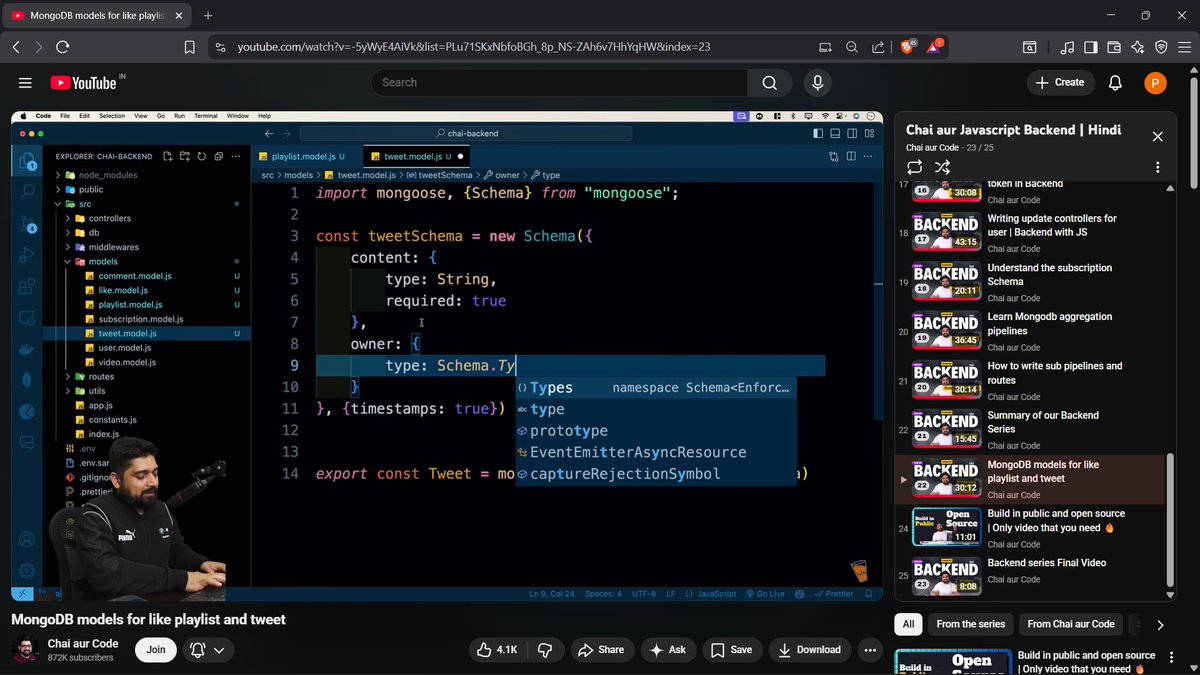Screen dimensions: 1200x675
Task: Close the Chai aur Javascript Backend playlist panel
Action: click(1157, 136)
